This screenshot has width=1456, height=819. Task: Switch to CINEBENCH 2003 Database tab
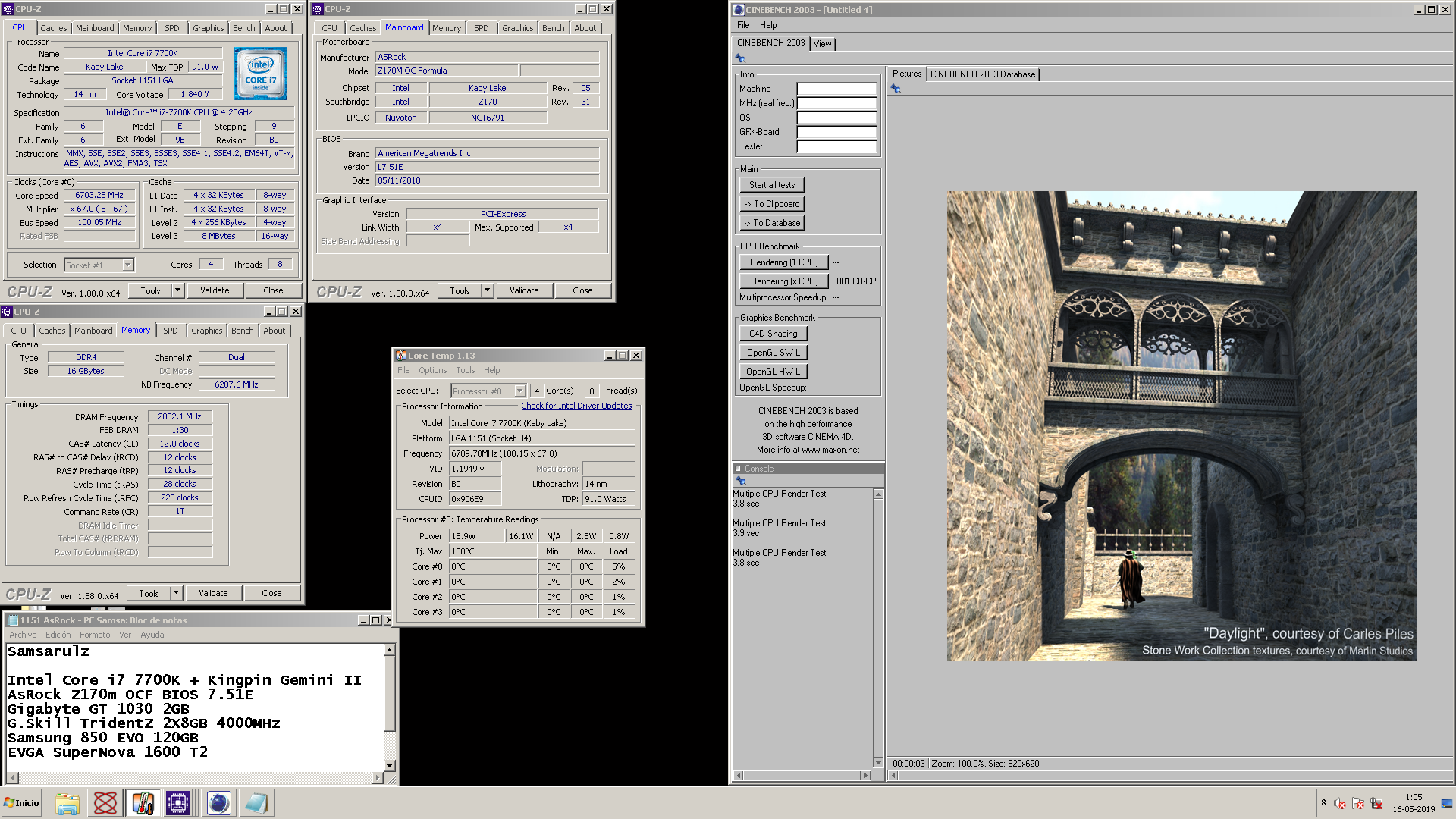pyautogui.click(x=983, y=74)
